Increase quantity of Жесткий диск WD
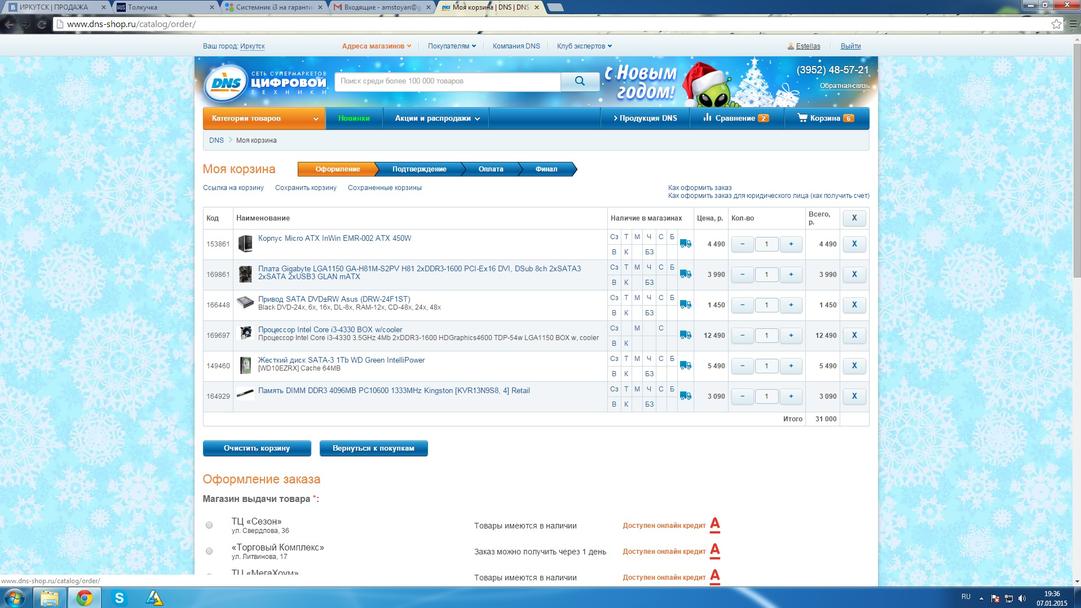Screen dimensions: 1081x608 click(791, 365)
